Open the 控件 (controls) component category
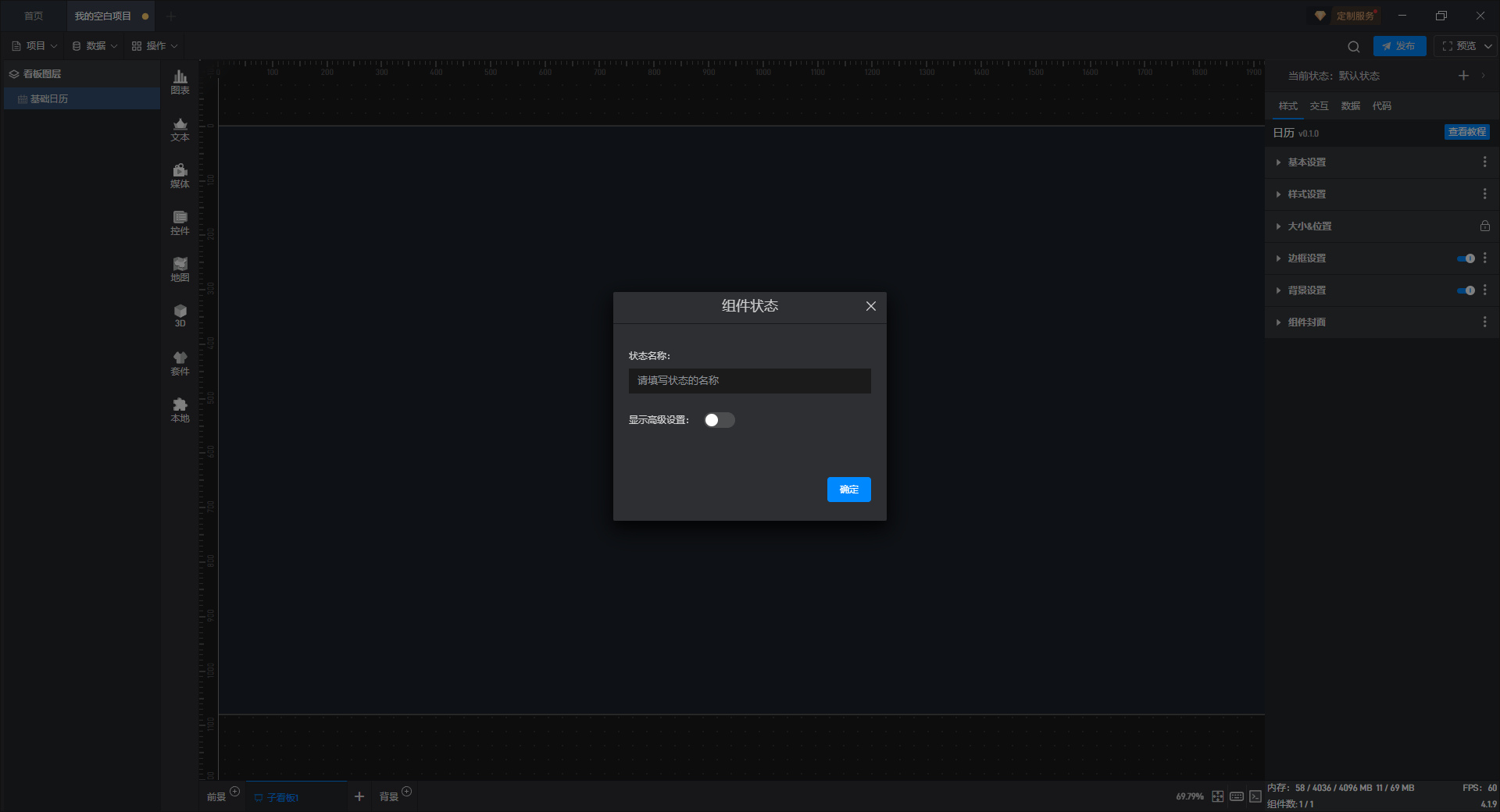The width and height of the screenshot is (1500, 812). pyautogui.click(x=180, y=223)
